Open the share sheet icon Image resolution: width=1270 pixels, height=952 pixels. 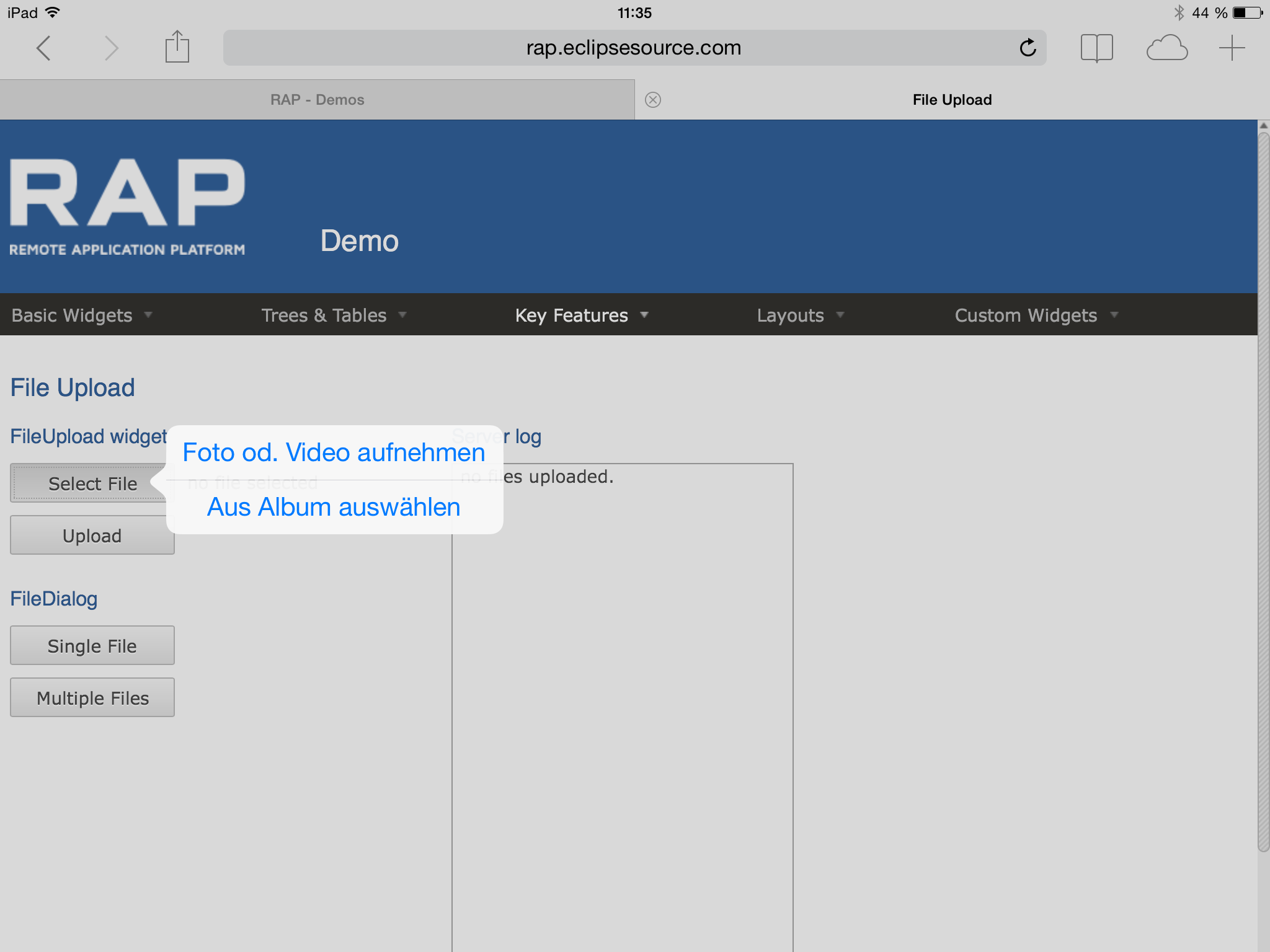(x=177, y=46)
